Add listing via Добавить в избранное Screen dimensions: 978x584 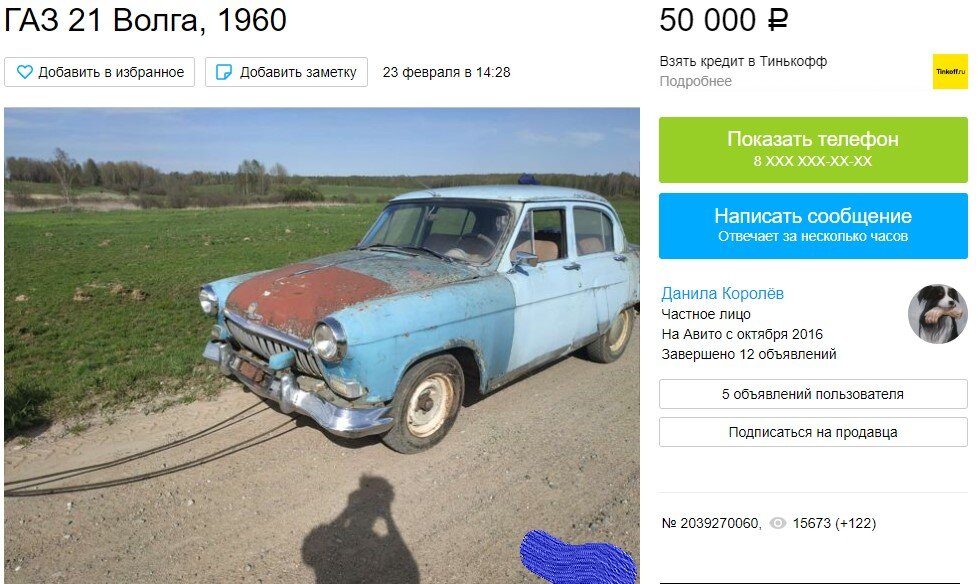click(x=99, y=72)
